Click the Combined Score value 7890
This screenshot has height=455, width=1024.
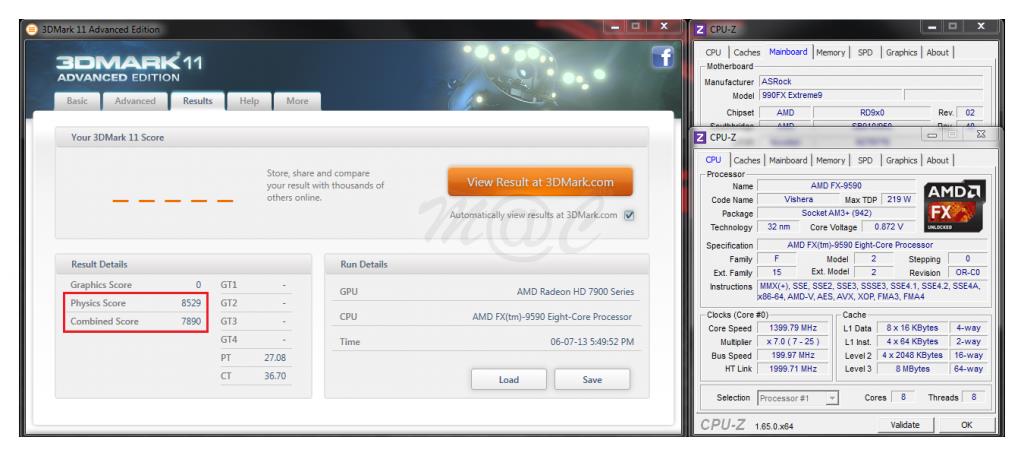coord(191,321)
